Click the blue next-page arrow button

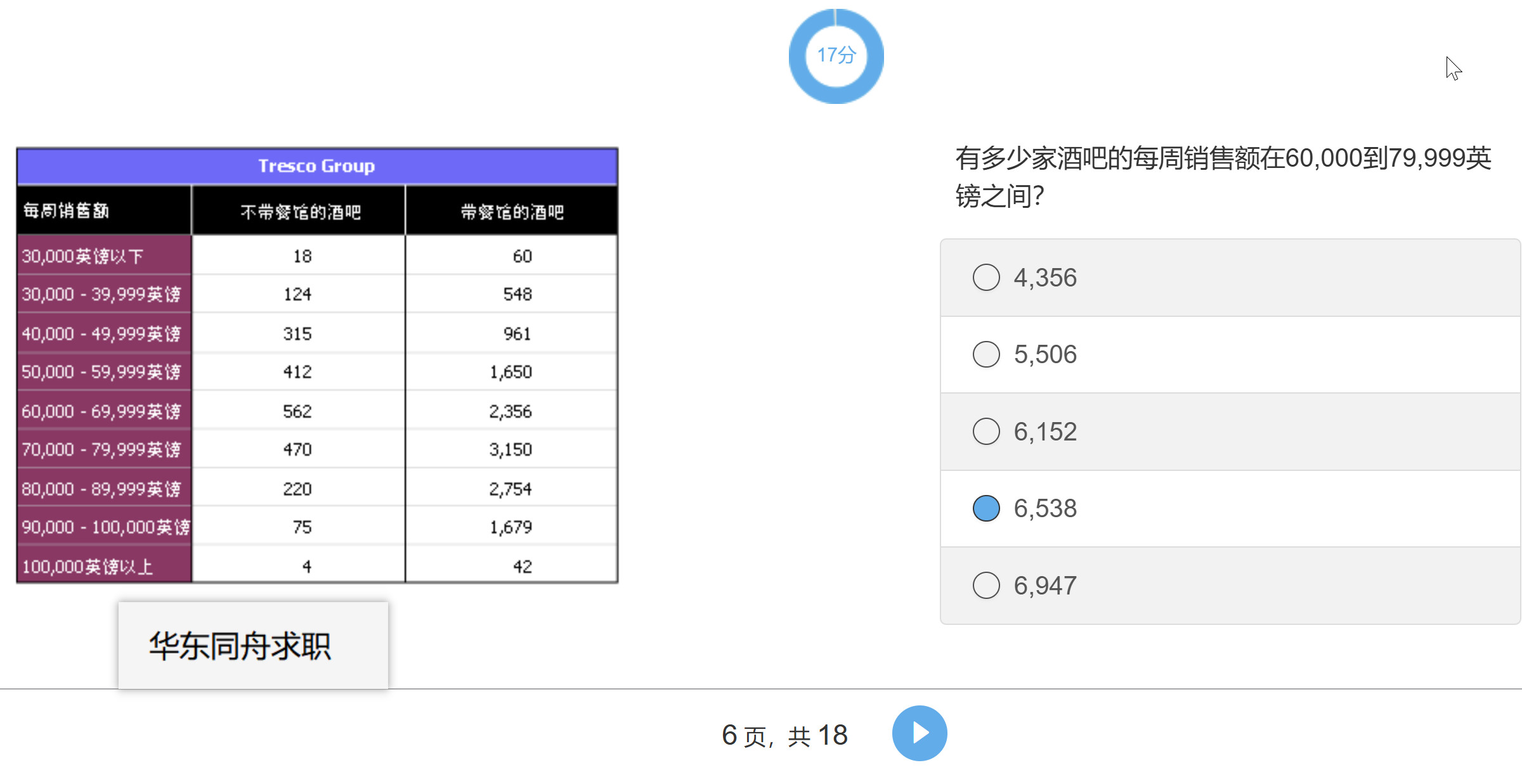pos(919,733)
